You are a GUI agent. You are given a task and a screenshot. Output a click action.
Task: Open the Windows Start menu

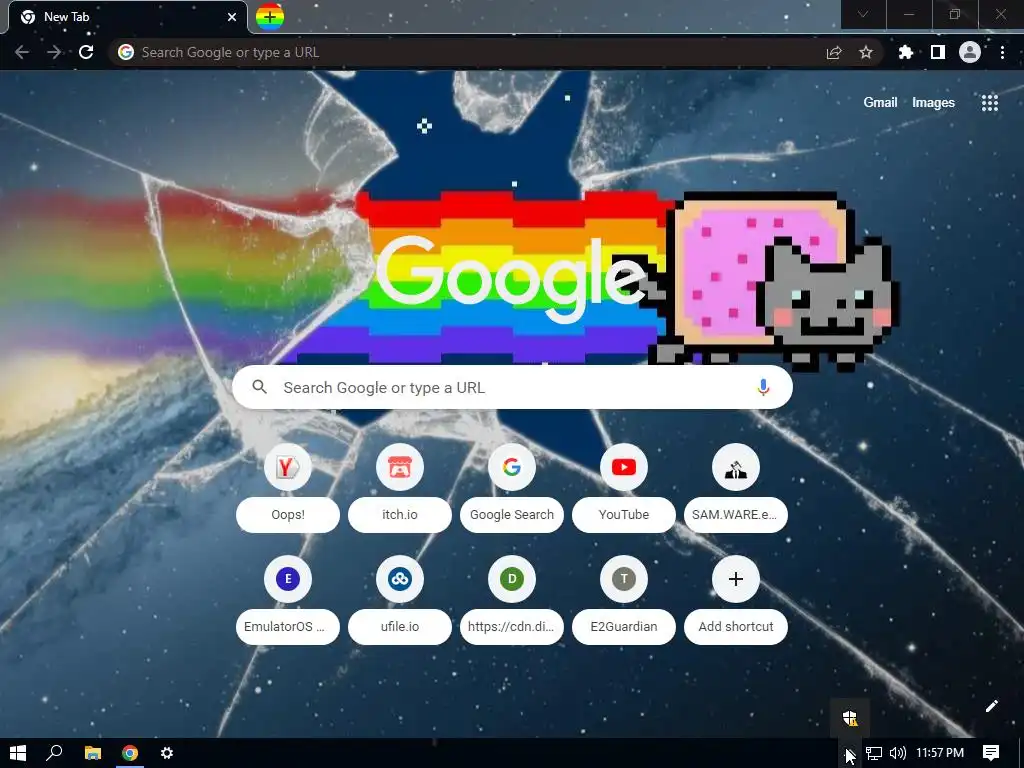click(x=18, y=753)
